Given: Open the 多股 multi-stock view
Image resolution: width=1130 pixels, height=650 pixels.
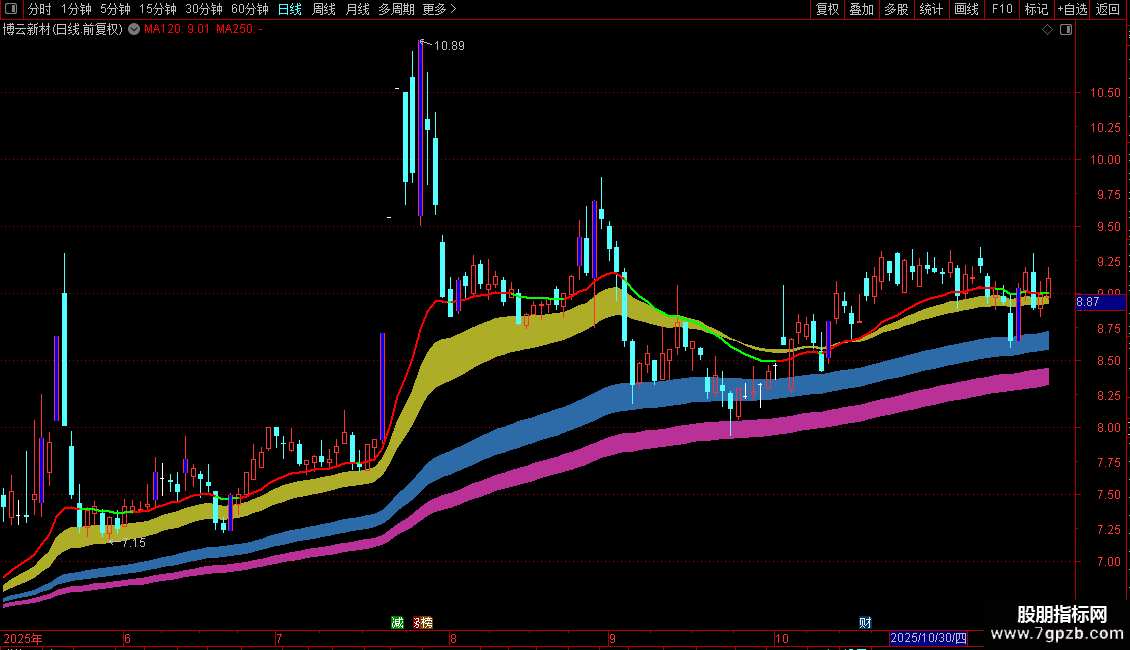Looking at the screenshot, I should pos(896,9).
